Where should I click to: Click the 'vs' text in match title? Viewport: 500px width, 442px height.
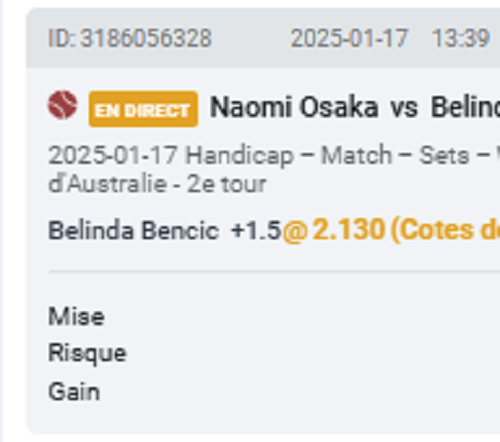click(404, 109)
